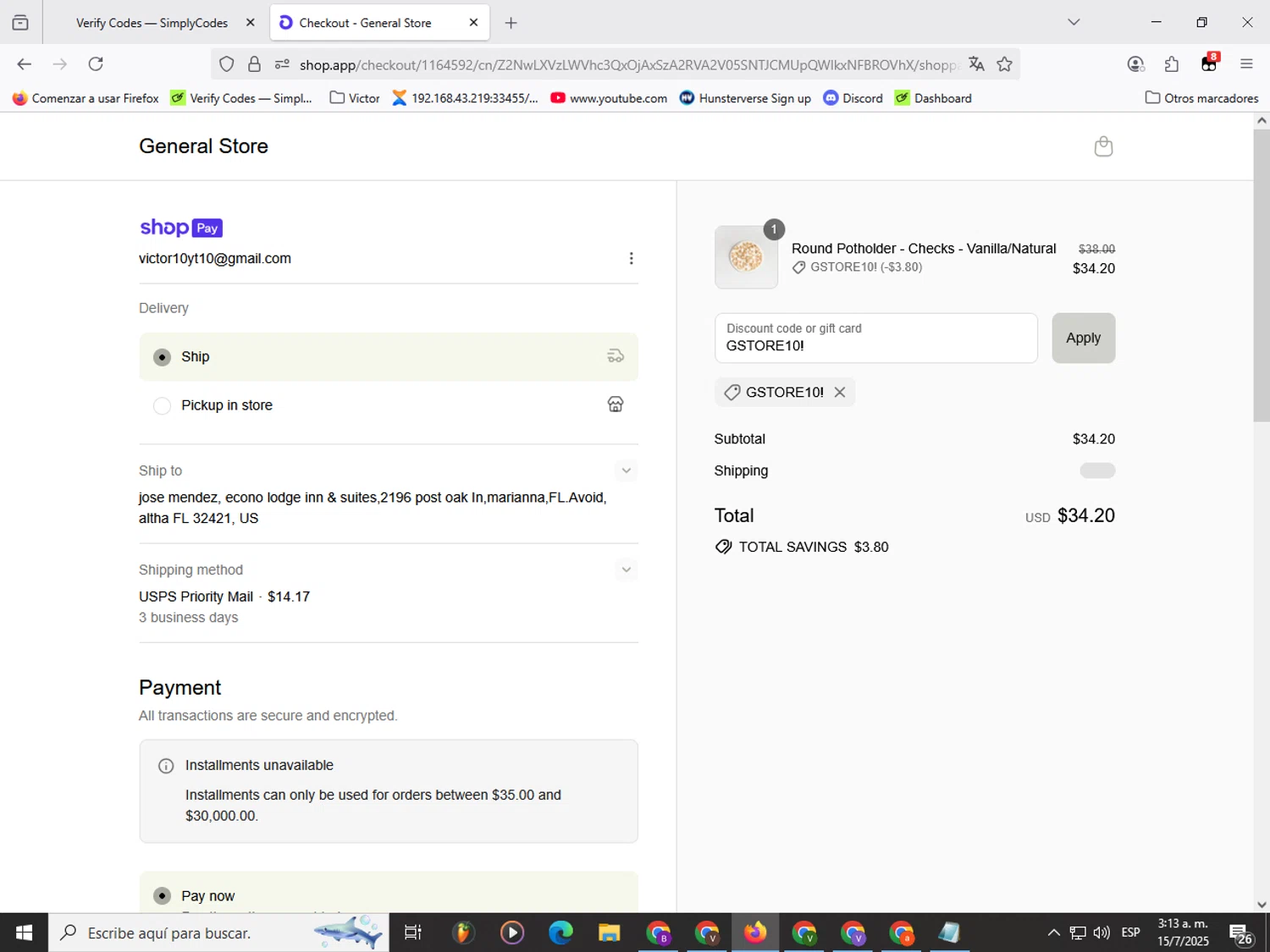Click the site permissions icon in address bar
This screenshot has height=952, width=1270.
click(282, 64)
